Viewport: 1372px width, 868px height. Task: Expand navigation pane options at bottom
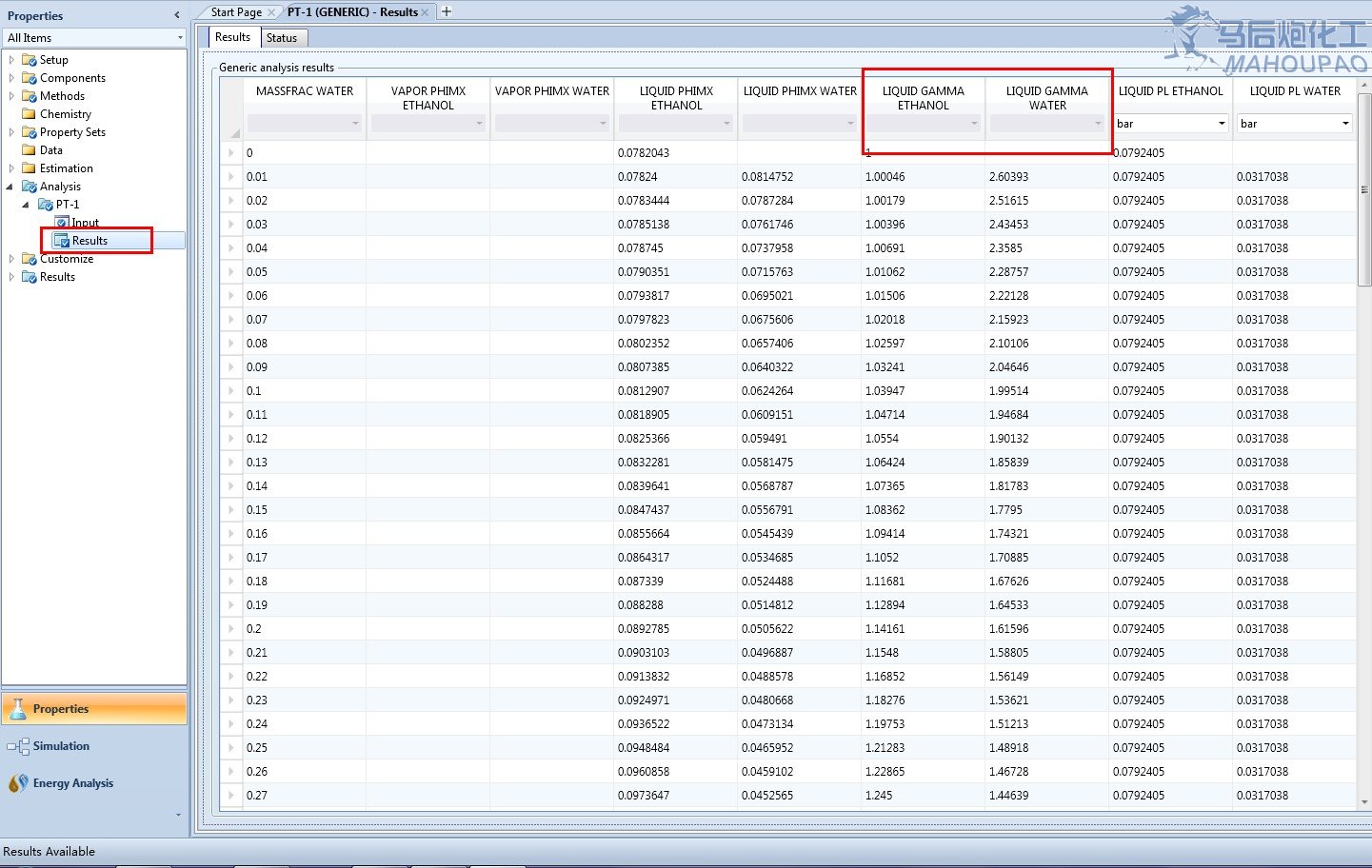pyautogui.click(x=178, y=815)
